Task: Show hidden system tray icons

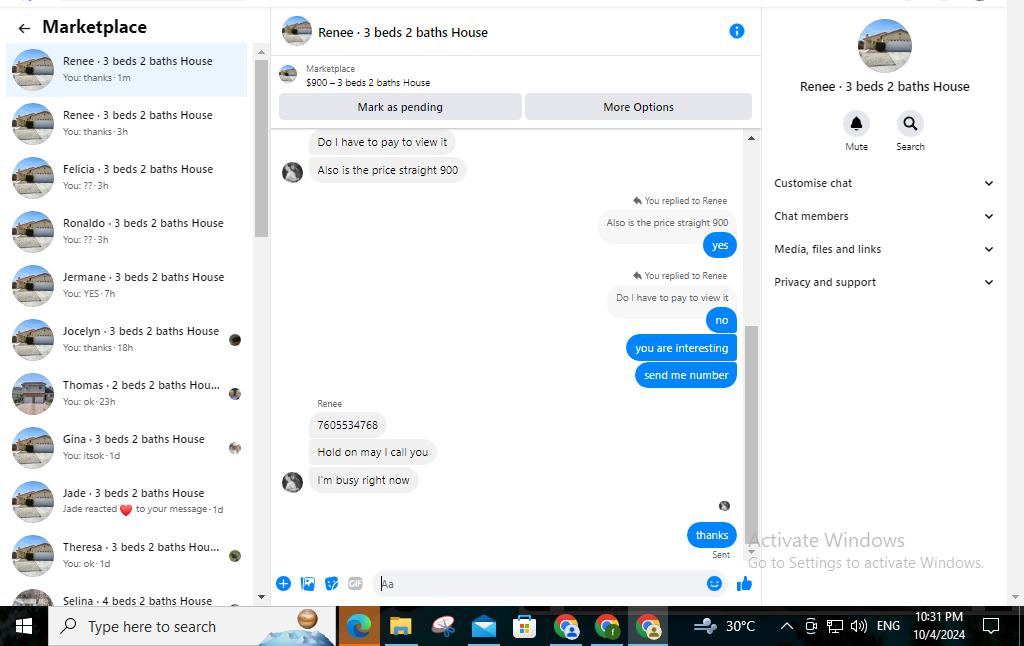Action: [787, 626]
